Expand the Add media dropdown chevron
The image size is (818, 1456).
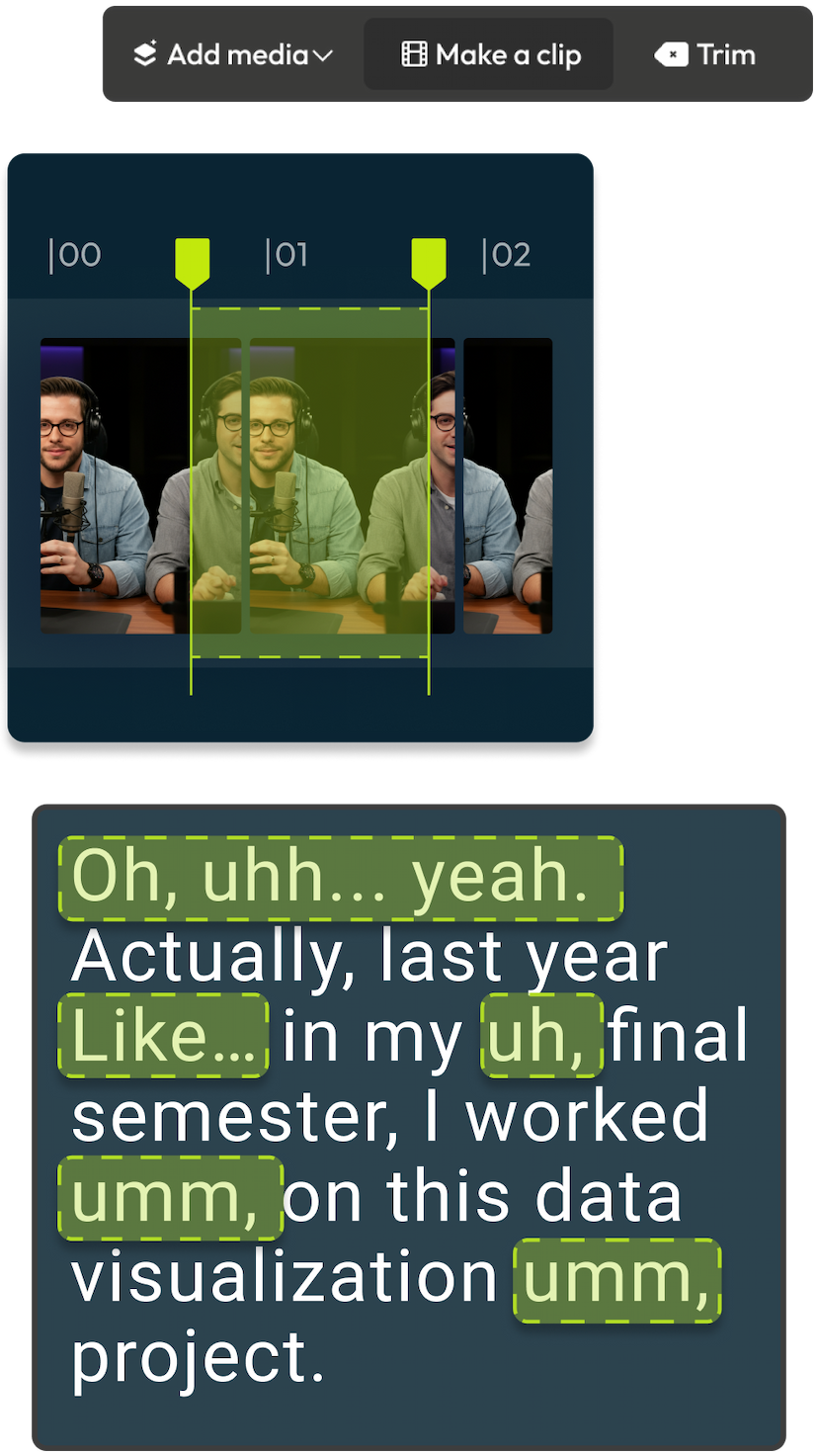(323, 56)
